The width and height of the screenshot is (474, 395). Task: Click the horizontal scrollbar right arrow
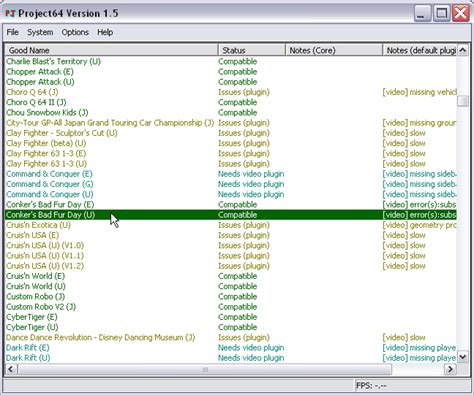(x=450, y=369)
